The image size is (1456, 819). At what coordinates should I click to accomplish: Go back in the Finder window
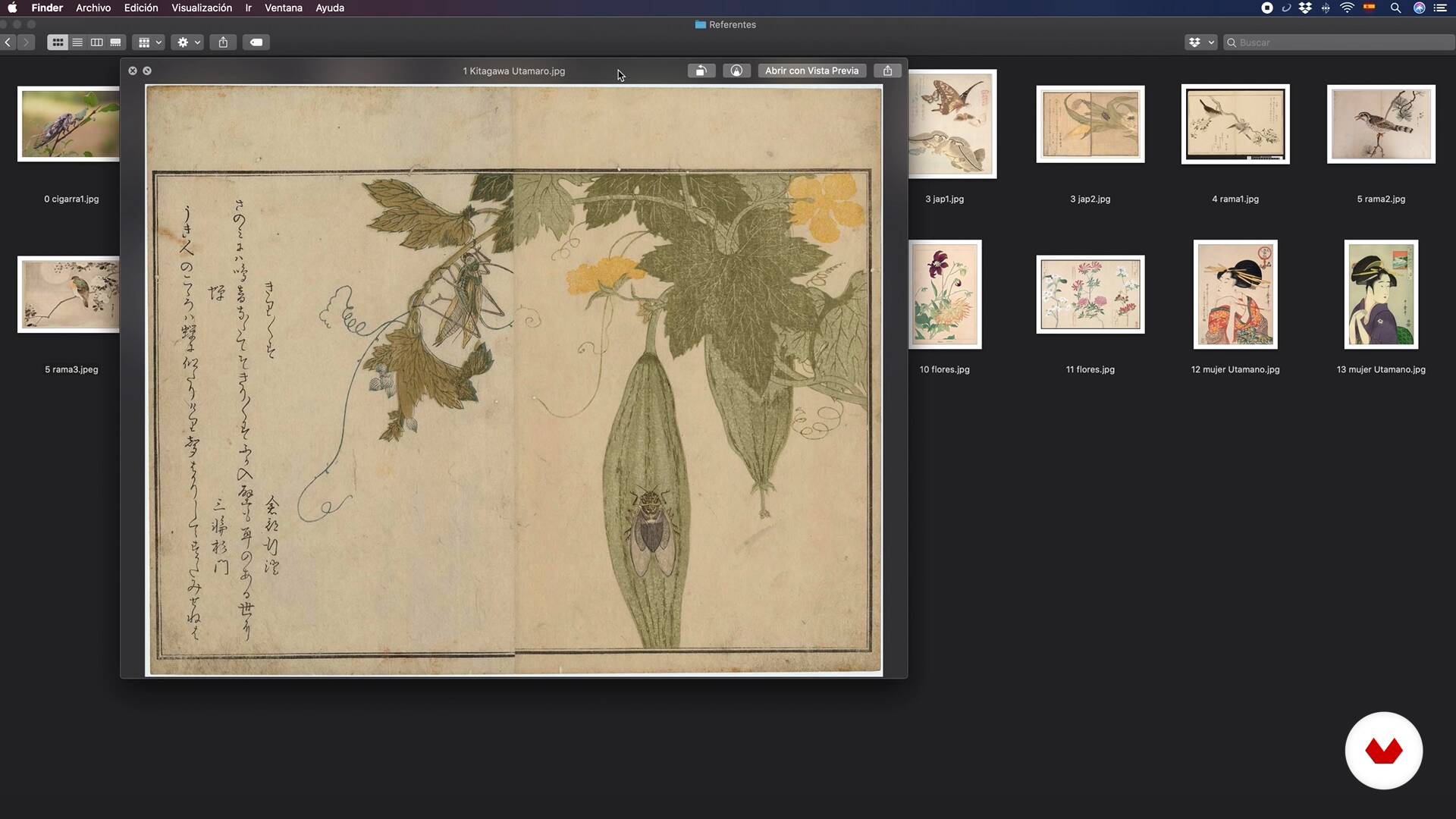[x=8, y=42]
